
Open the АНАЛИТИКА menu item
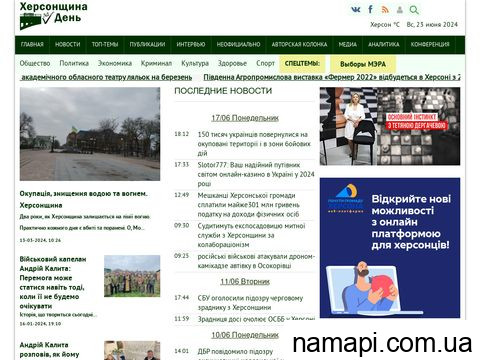[384, 44]
